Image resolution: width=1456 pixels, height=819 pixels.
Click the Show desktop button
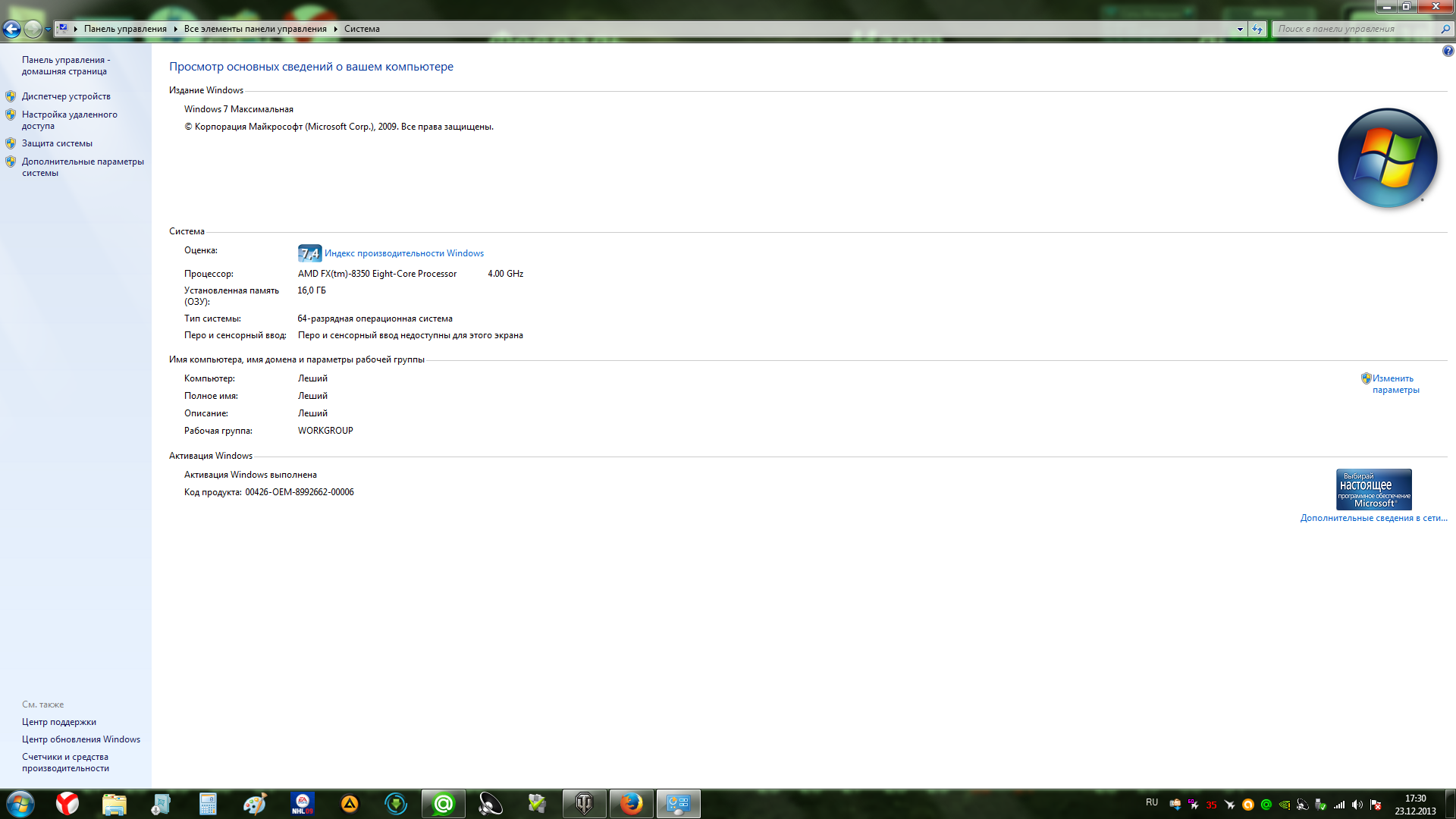point(1450,804)
